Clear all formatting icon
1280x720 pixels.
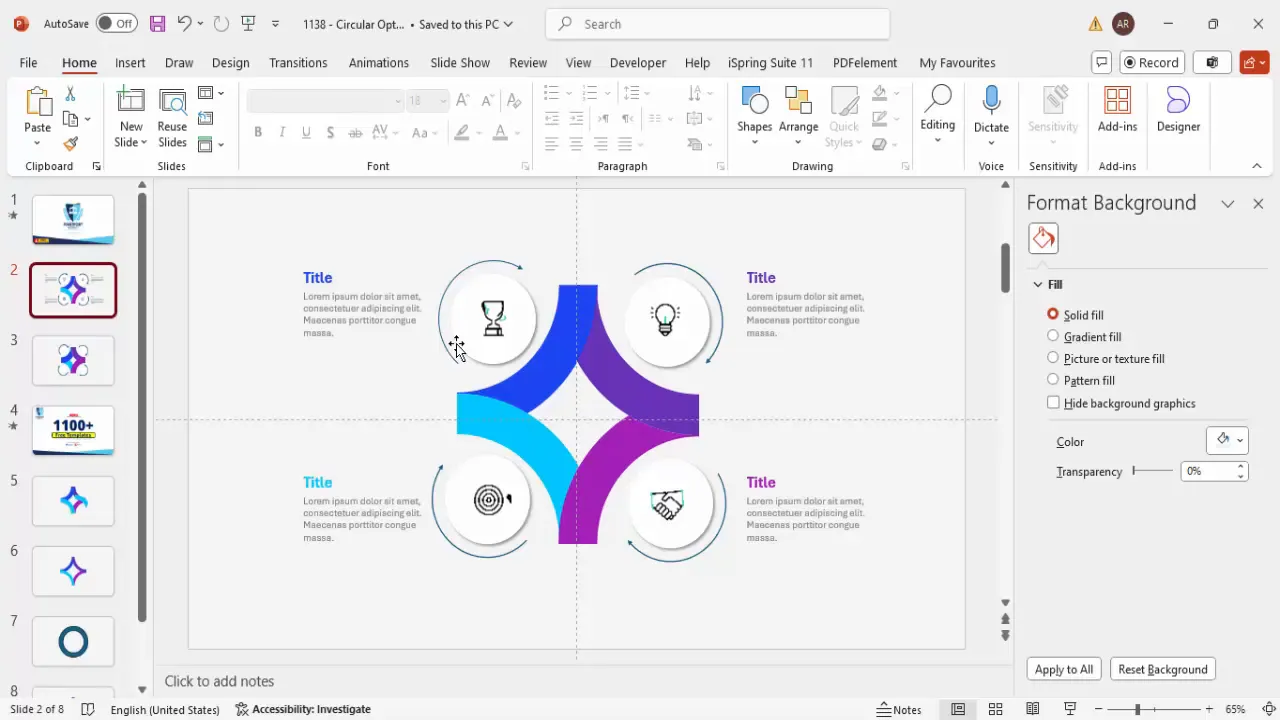[514, 100]
